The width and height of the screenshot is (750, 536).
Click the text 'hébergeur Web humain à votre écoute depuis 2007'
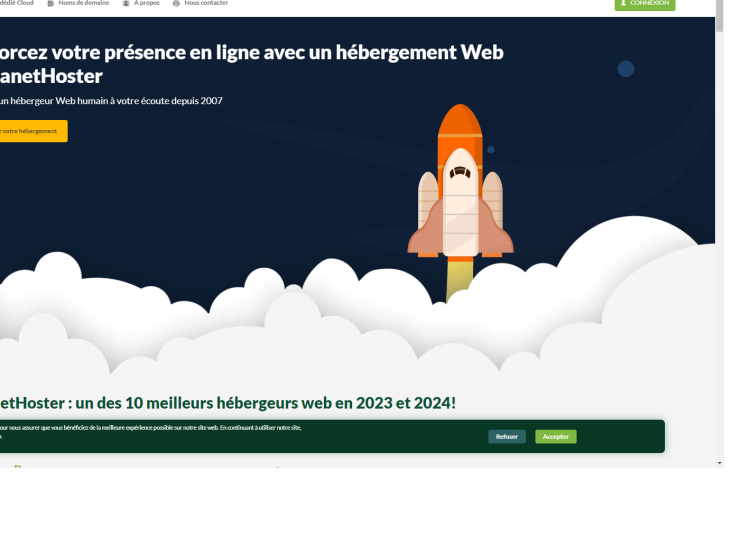pyautogui.click(x=116, y=101)
